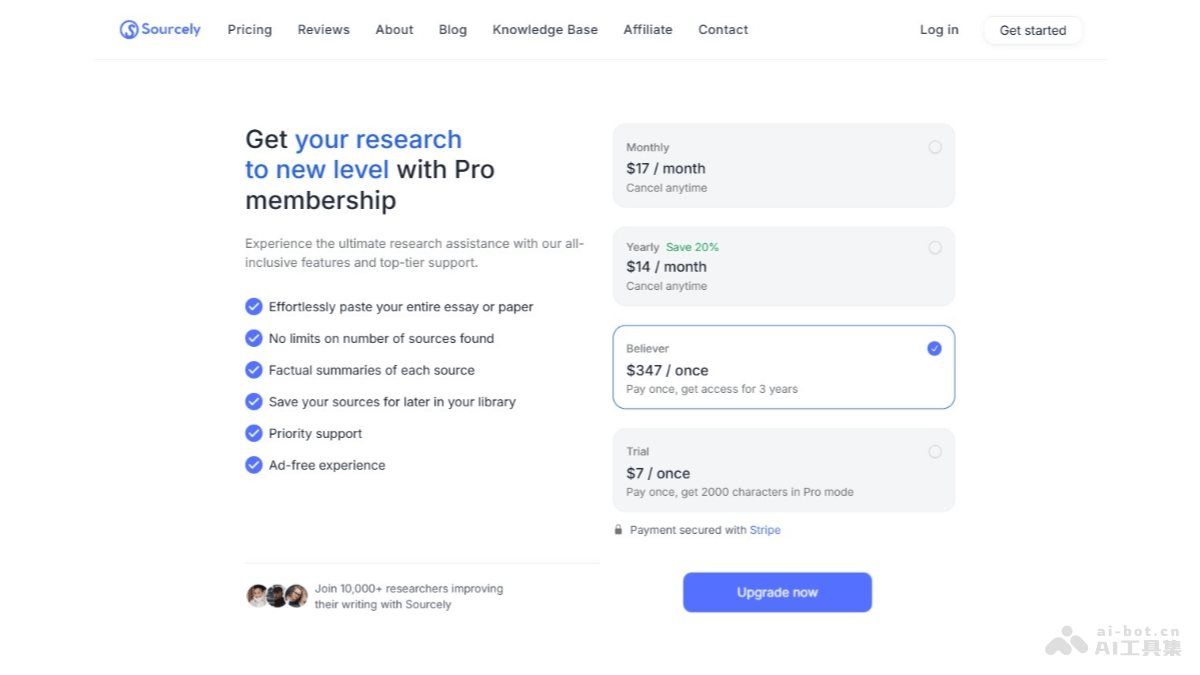
Task: Click the checkmark icon next to Priority support
Action: (x=254, y=433)
